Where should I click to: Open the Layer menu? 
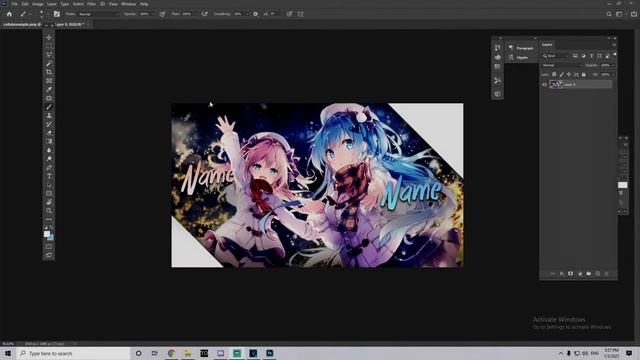[52, 4]
